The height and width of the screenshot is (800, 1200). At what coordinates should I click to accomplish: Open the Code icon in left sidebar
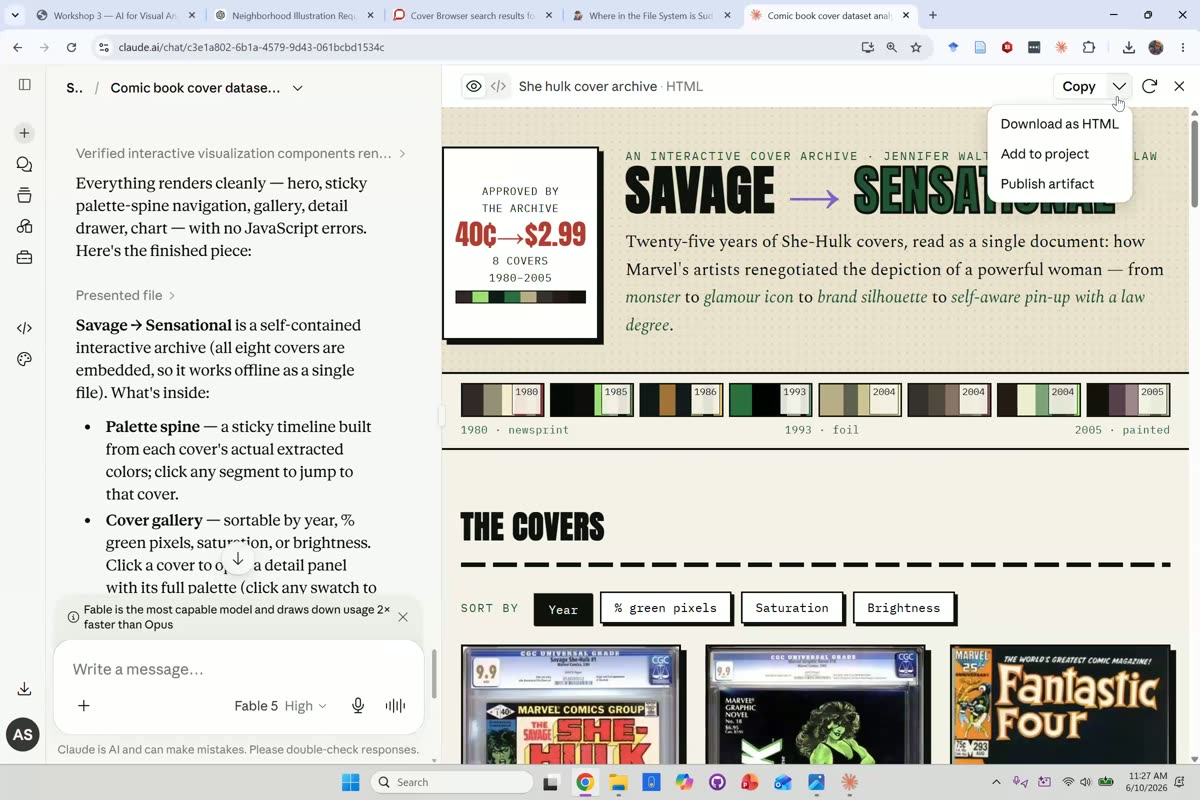[x=25, y=328]
